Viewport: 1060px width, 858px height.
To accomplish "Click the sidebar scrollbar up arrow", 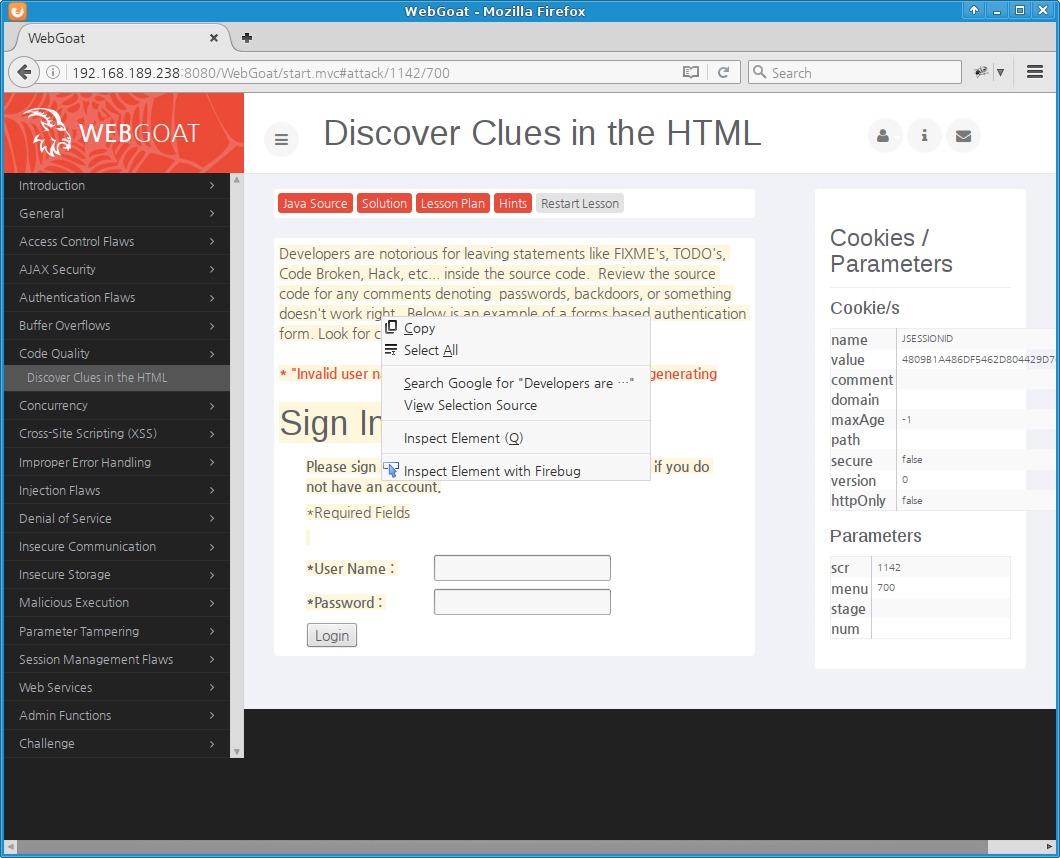I will pyautogui.click(x=237, y=180).
